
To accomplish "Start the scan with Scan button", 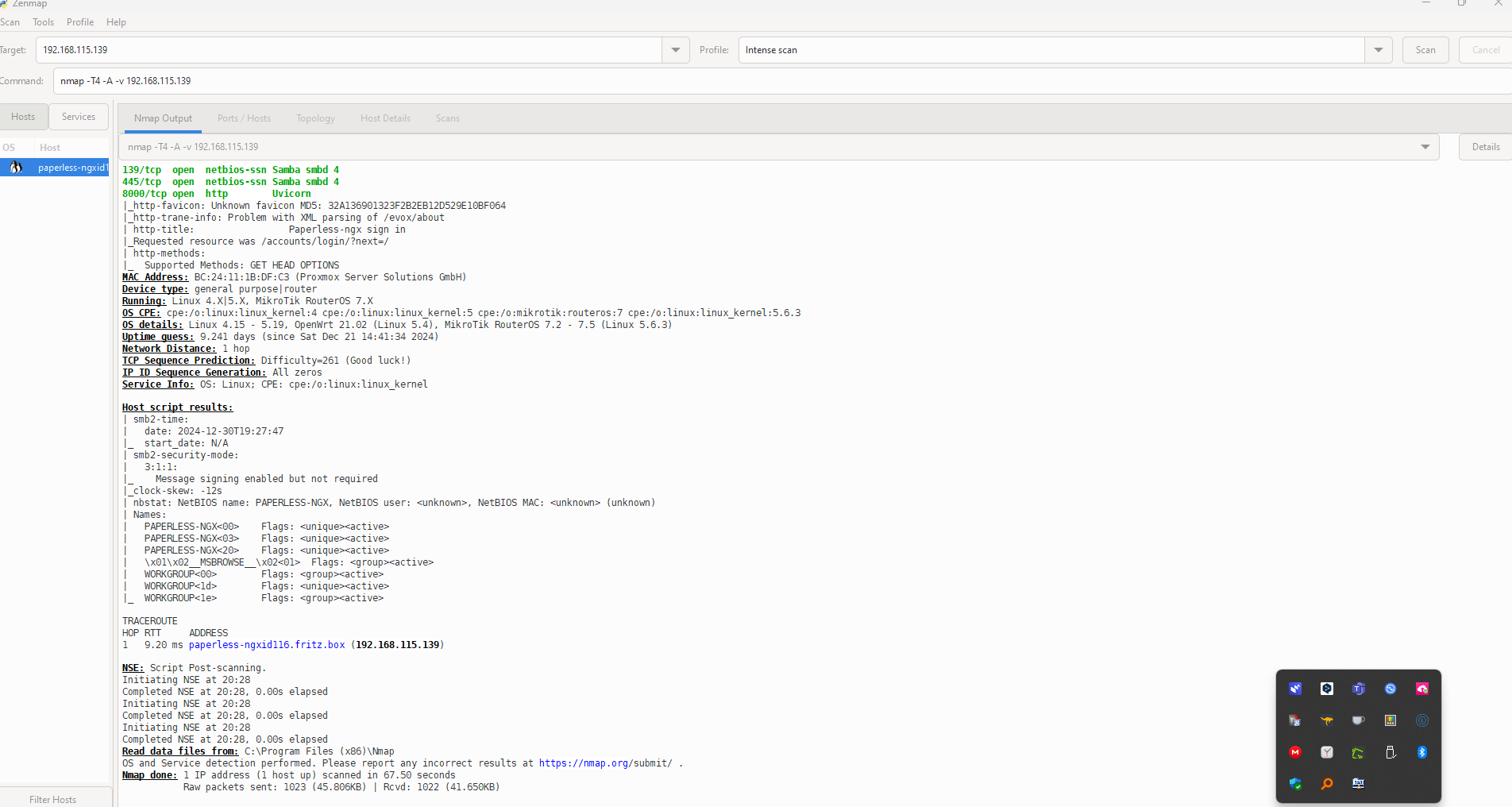I will (1425, 50).
